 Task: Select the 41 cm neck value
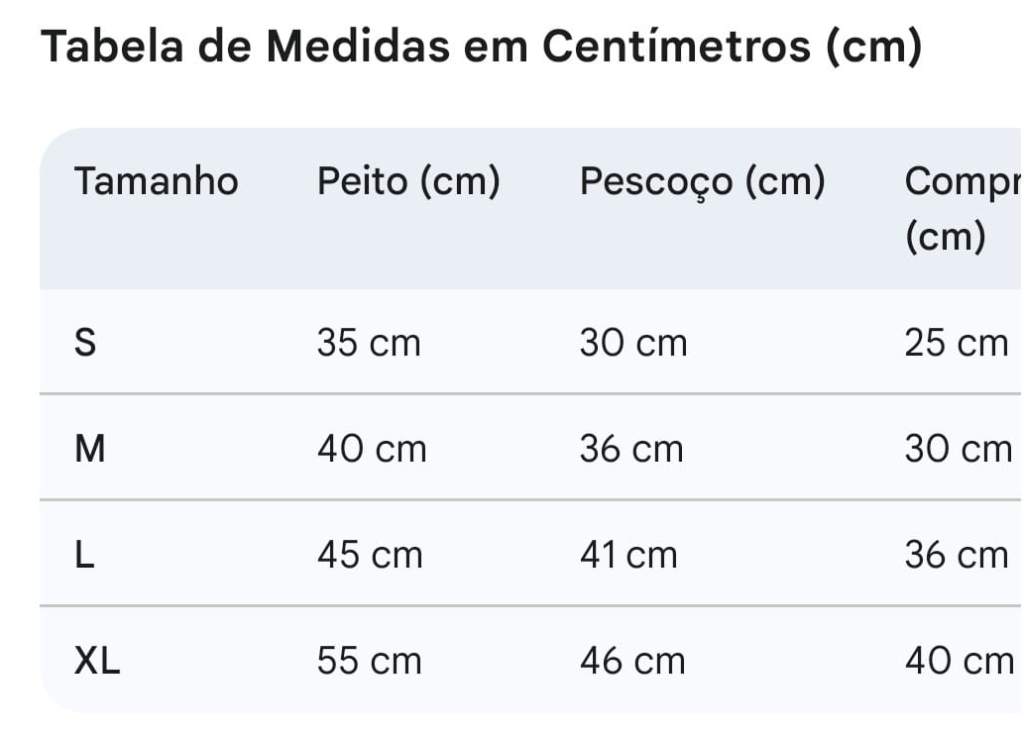[628, 555]
